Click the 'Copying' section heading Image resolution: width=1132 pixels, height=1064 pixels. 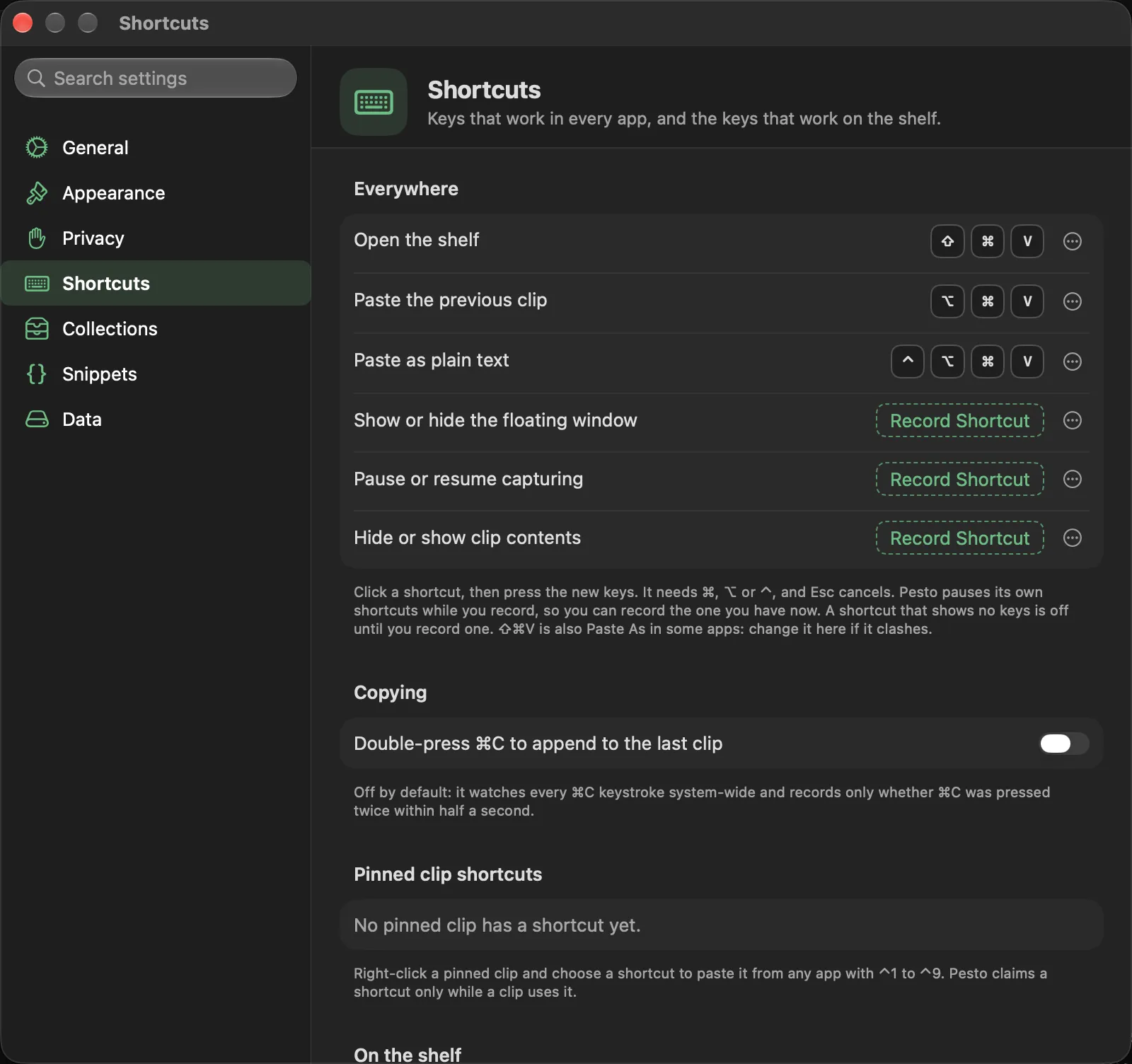click(x=391, y=693)
